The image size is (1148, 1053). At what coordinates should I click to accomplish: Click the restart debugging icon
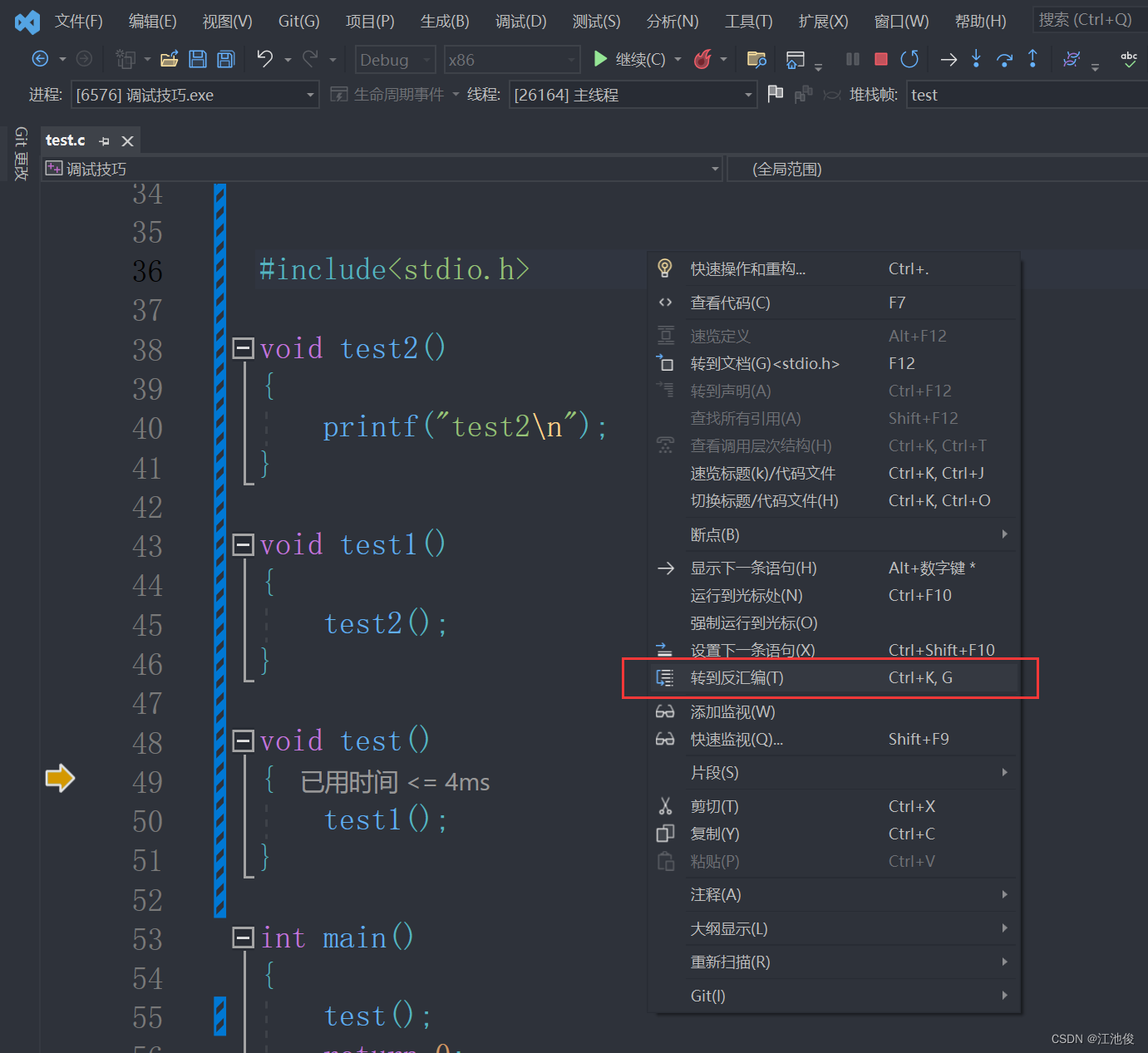tap(909, 59)
